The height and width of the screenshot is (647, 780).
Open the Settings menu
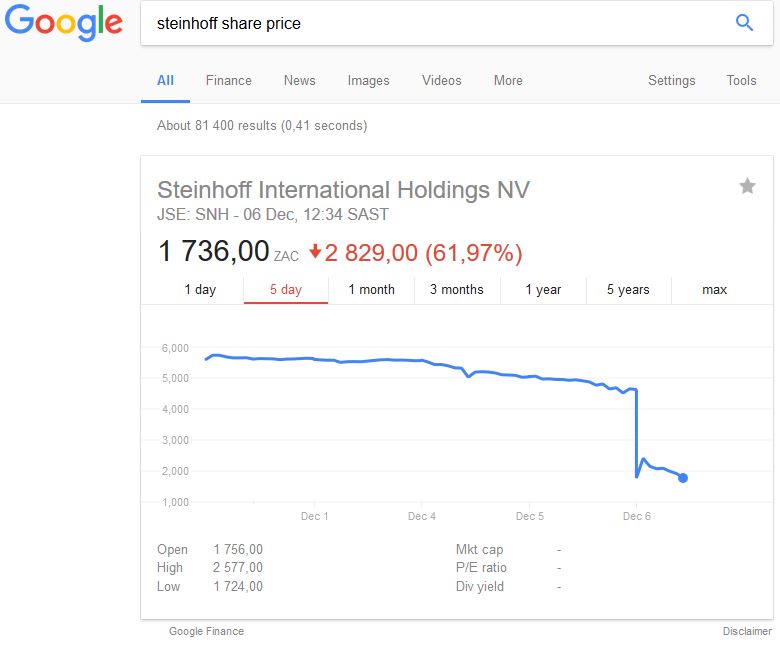click(671, 80)
